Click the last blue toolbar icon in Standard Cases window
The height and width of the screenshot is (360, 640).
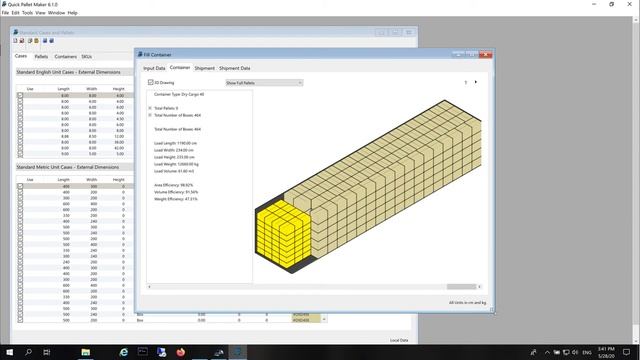(51, 41)
